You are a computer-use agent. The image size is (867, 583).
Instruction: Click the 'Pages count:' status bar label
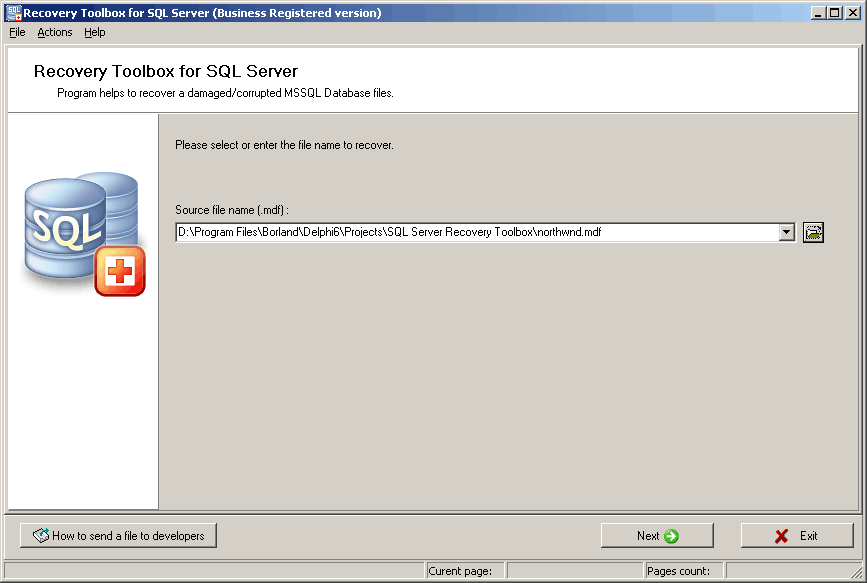coord(678,571)
